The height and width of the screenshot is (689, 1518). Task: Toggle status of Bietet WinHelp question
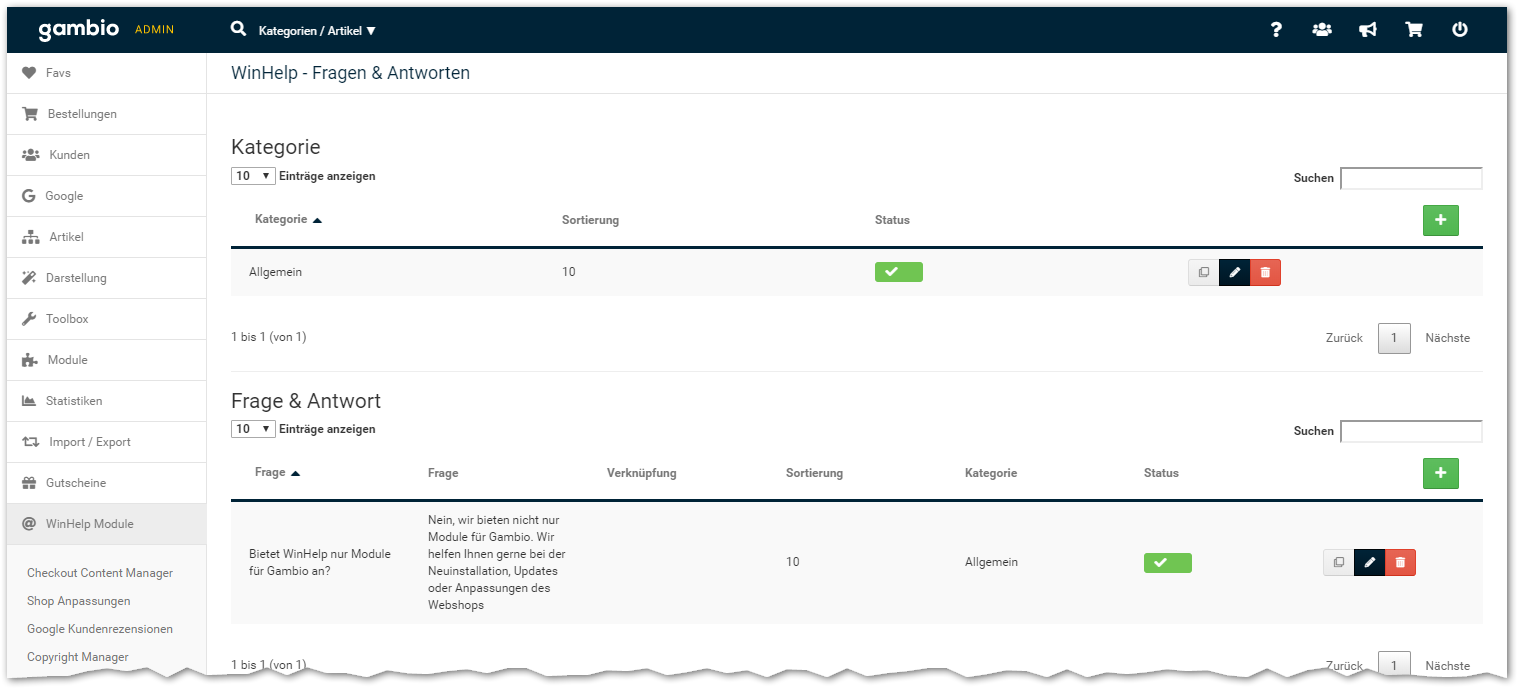[1168, 563]
